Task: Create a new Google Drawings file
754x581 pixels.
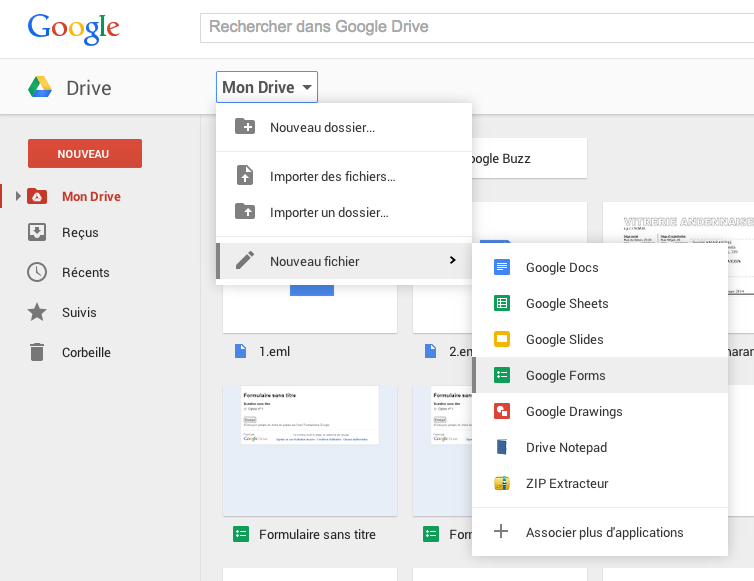Action: coord(600,411)
